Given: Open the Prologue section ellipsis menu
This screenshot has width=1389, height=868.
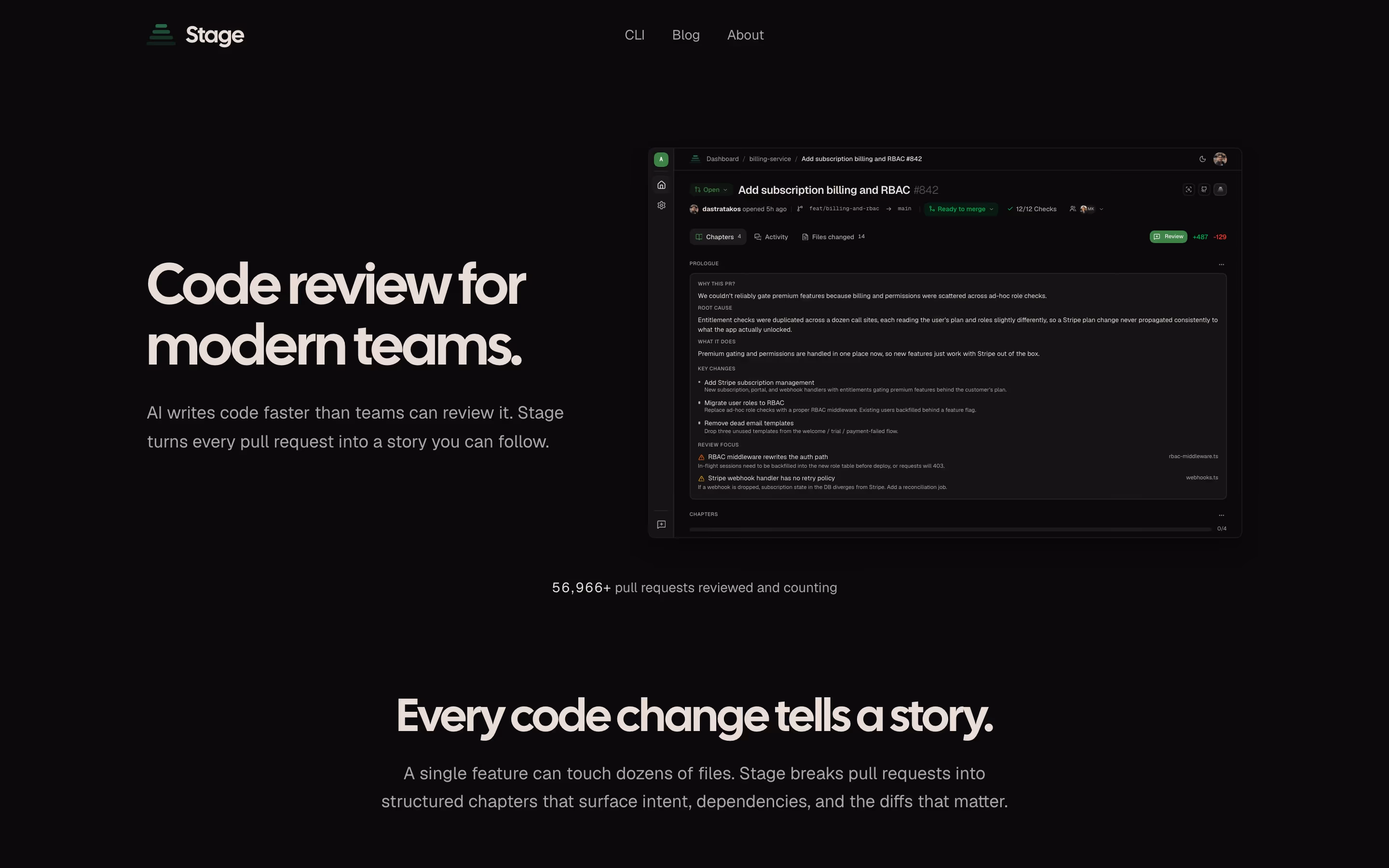Looking at the screenshot, I should click(1221, 264).
